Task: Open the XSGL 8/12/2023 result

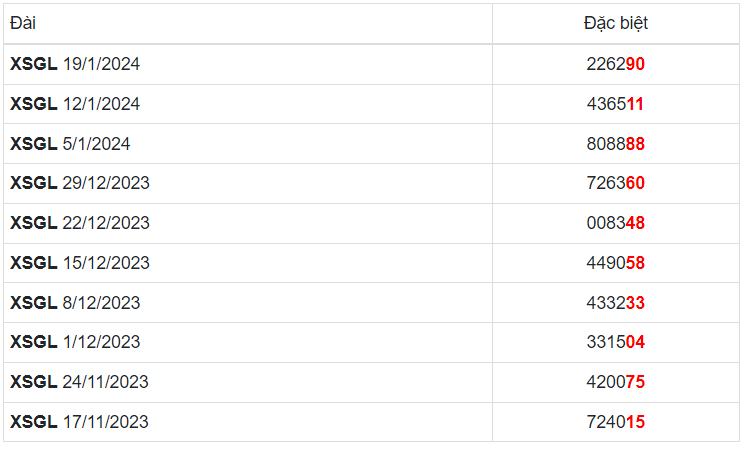Action: [75, 303]
